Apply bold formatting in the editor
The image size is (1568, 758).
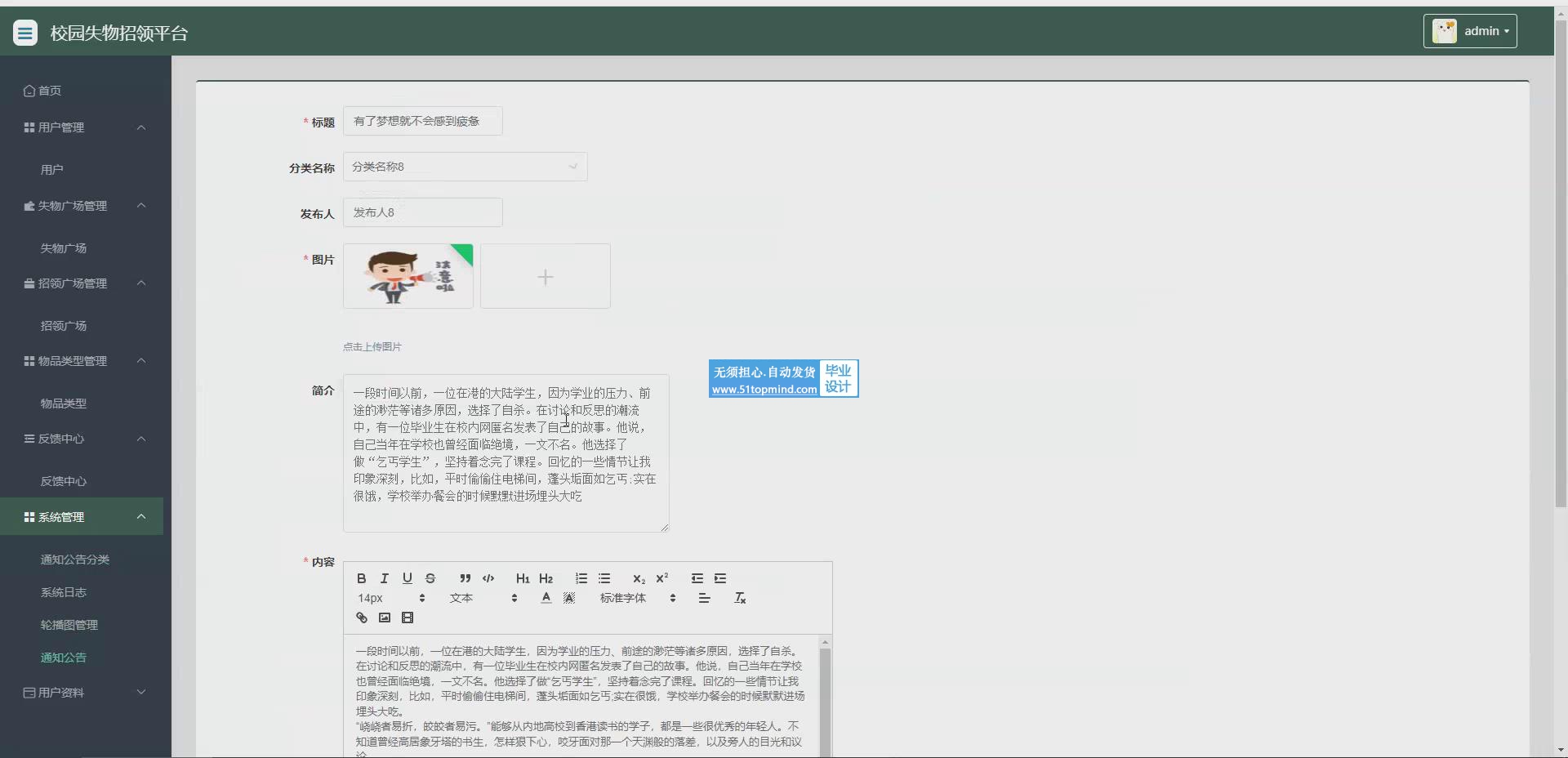(x=361, y=578)
